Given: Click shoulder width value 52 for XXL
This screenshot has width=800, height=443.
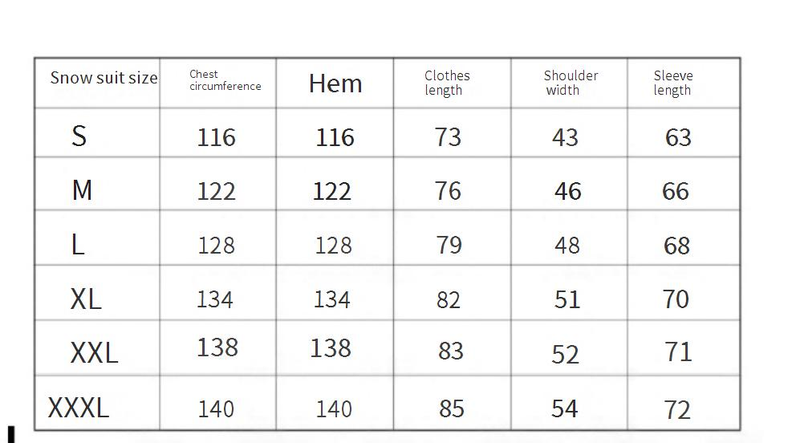Looking at the screenshot, I should (x=567, y=353).
